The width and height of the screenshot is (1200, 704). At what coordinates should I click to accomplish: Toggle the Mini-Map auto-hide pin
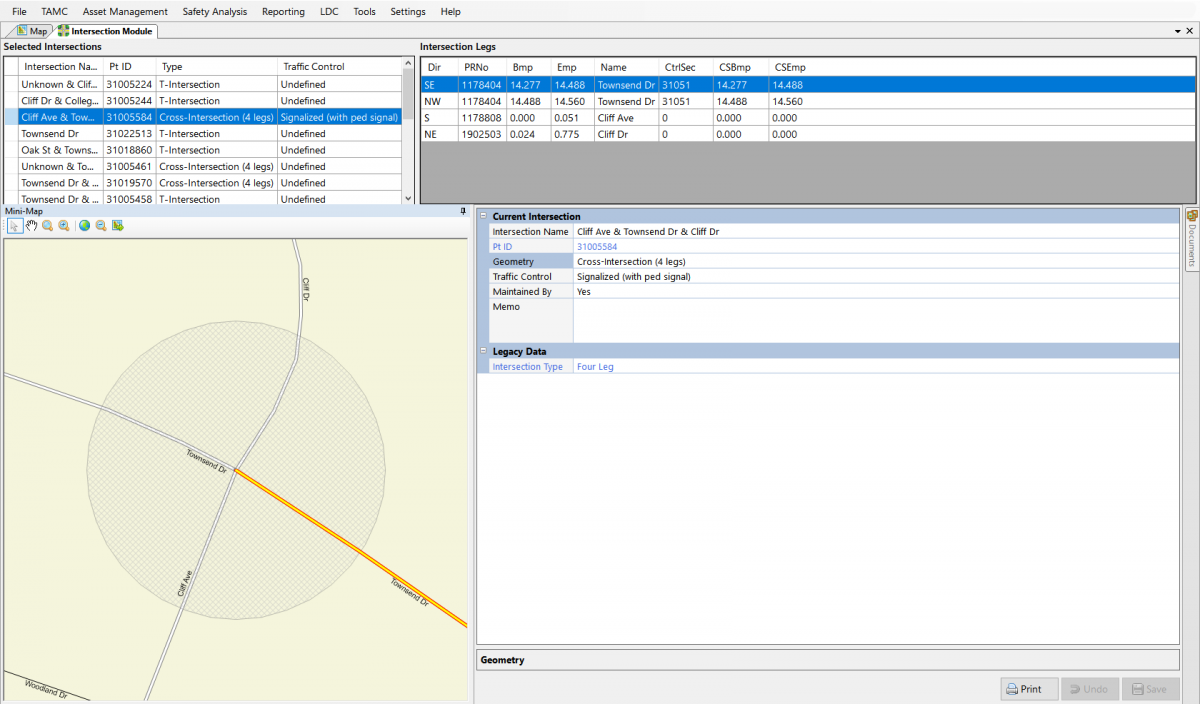coord(463,211)
